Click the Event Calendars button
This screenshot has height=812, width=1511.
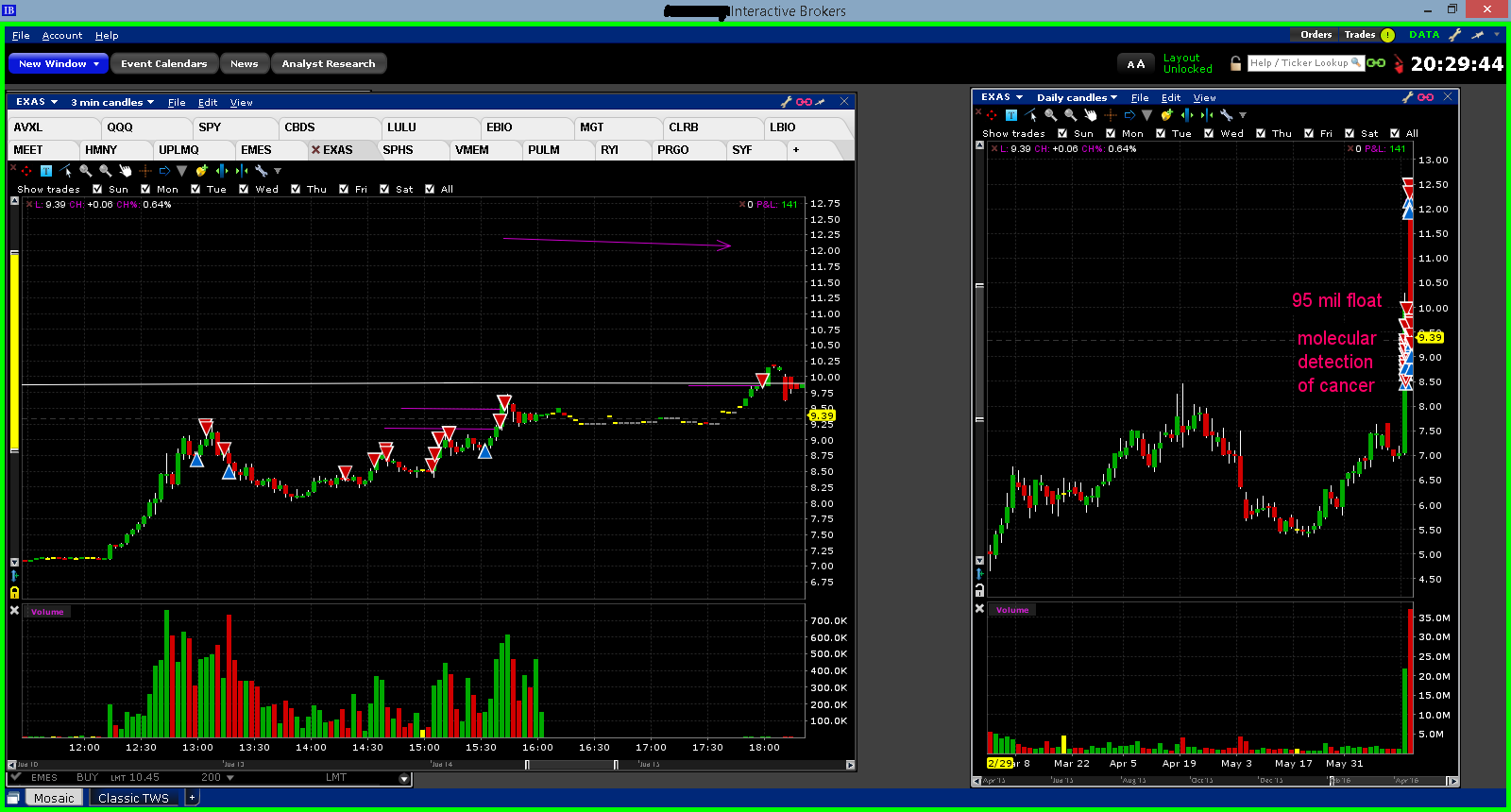click(x=163, y=63)
